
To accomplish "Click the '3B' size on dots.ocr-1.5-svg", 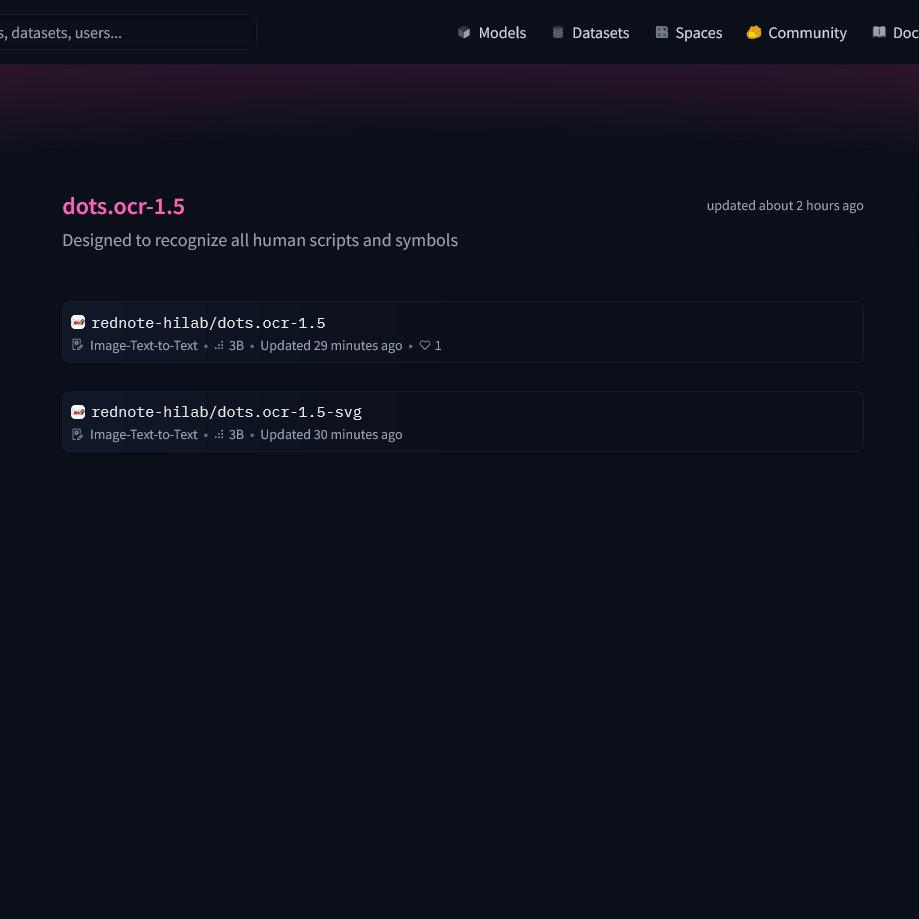I will [236, 435].
